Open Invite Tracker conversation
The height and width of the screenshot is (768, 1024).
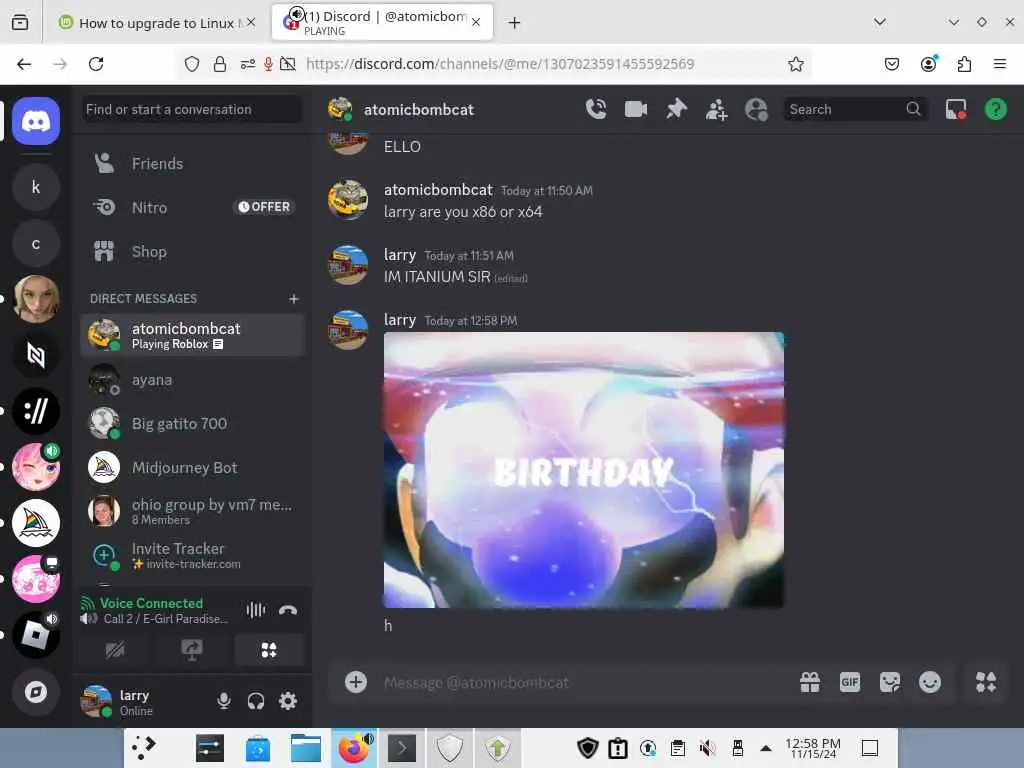pos(192,555)
